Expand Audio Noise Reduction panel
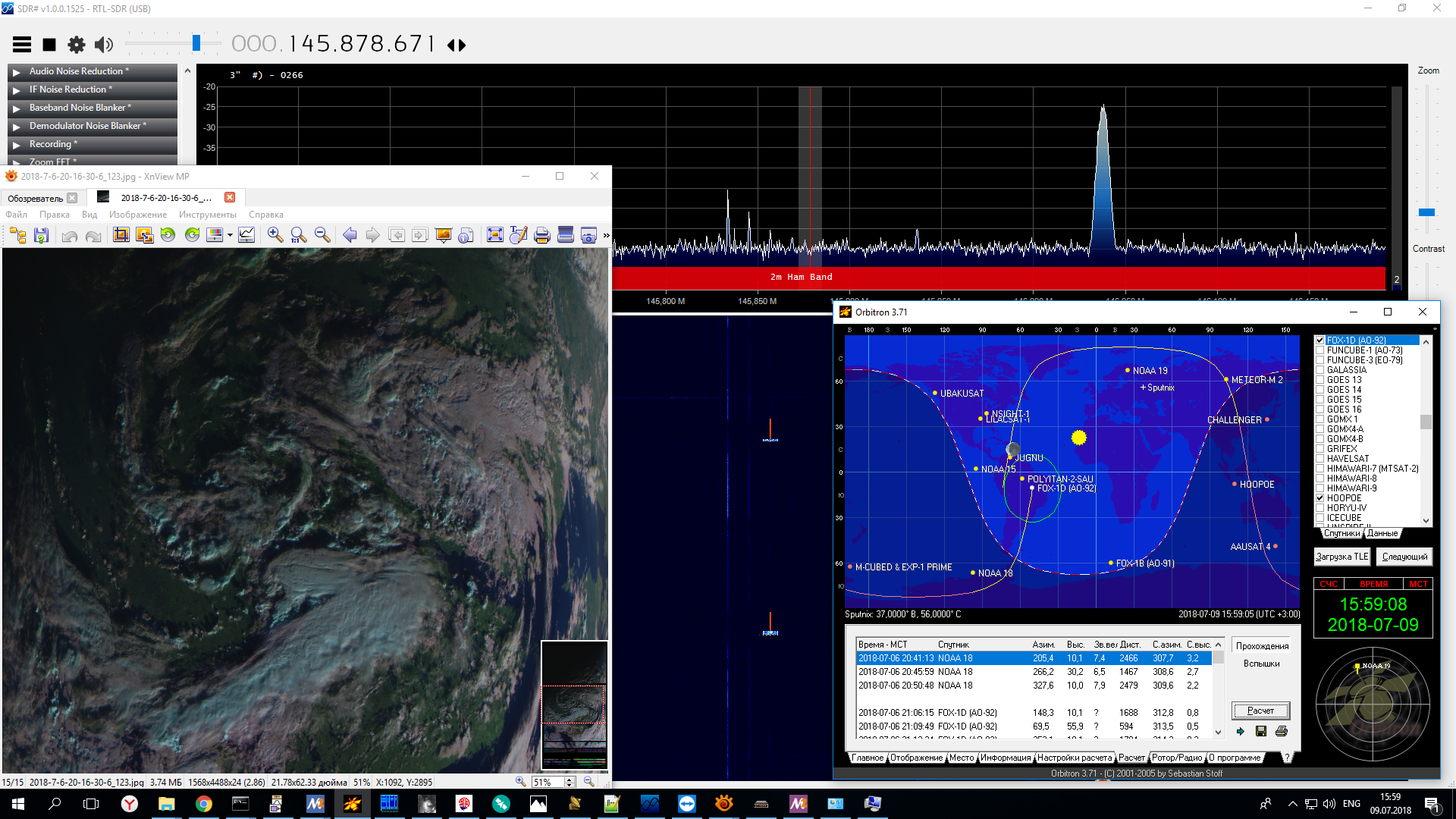This screenshot has width=1456, height=819. [x=16, y=72]
